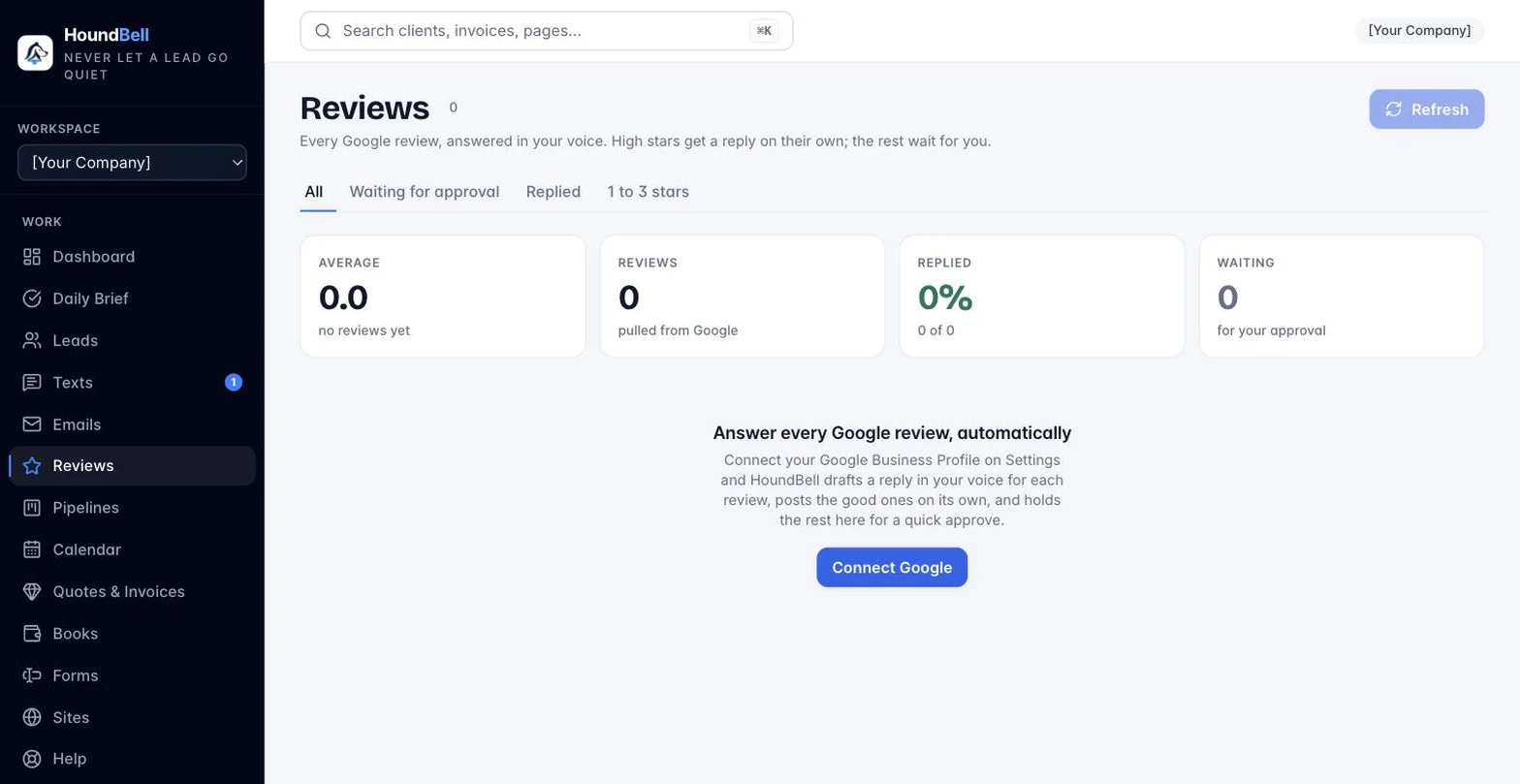Click the Refresh button
The width and height of the screenshot is (1520, 784).
point(1427,110)
